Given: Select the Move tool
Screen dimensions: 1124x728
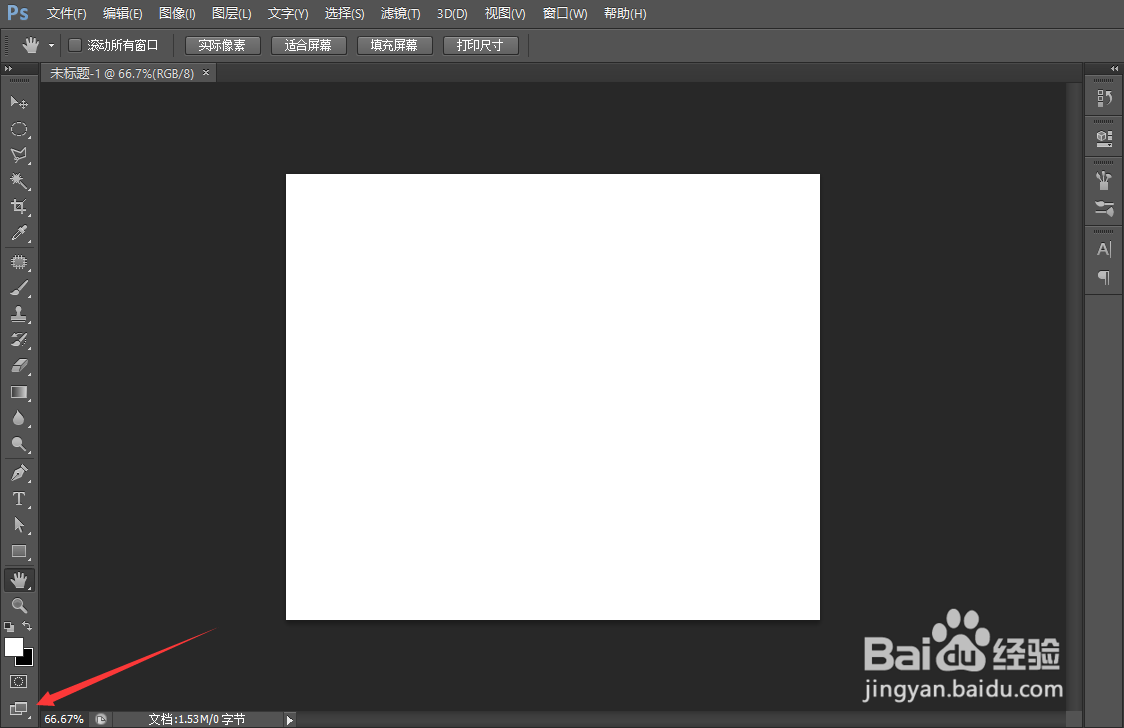Looking at the screenshot, I should pos(19,102).
